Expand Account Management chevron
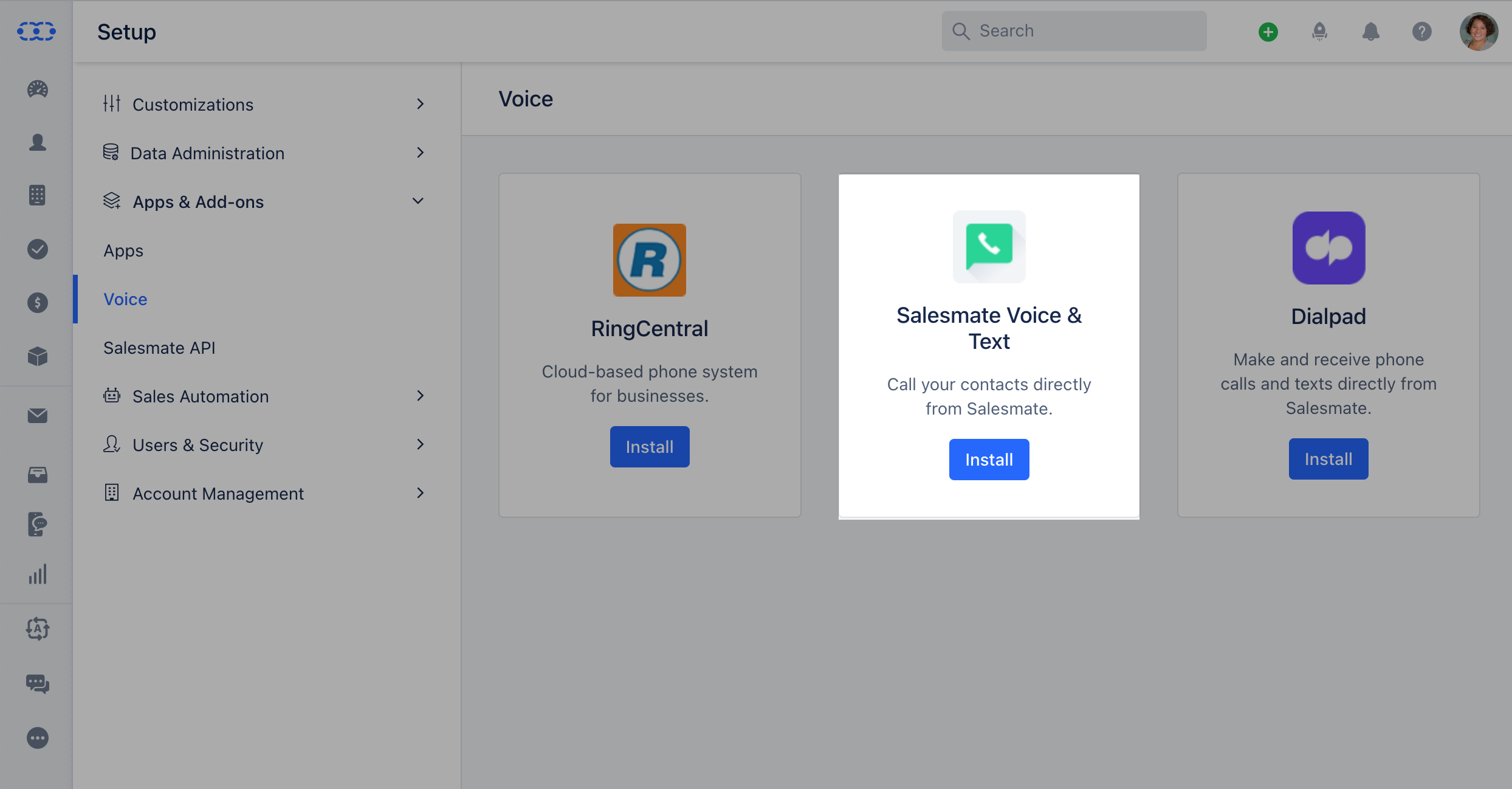 [x=421, y=493]
